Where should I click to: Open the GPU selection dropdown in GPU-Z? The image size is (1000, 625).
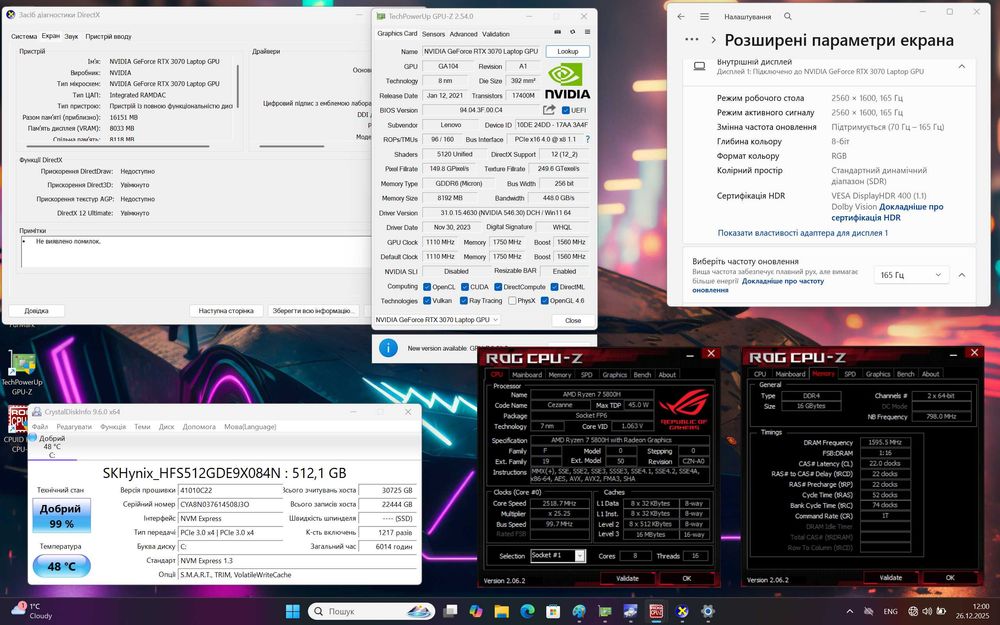[437, 320]
